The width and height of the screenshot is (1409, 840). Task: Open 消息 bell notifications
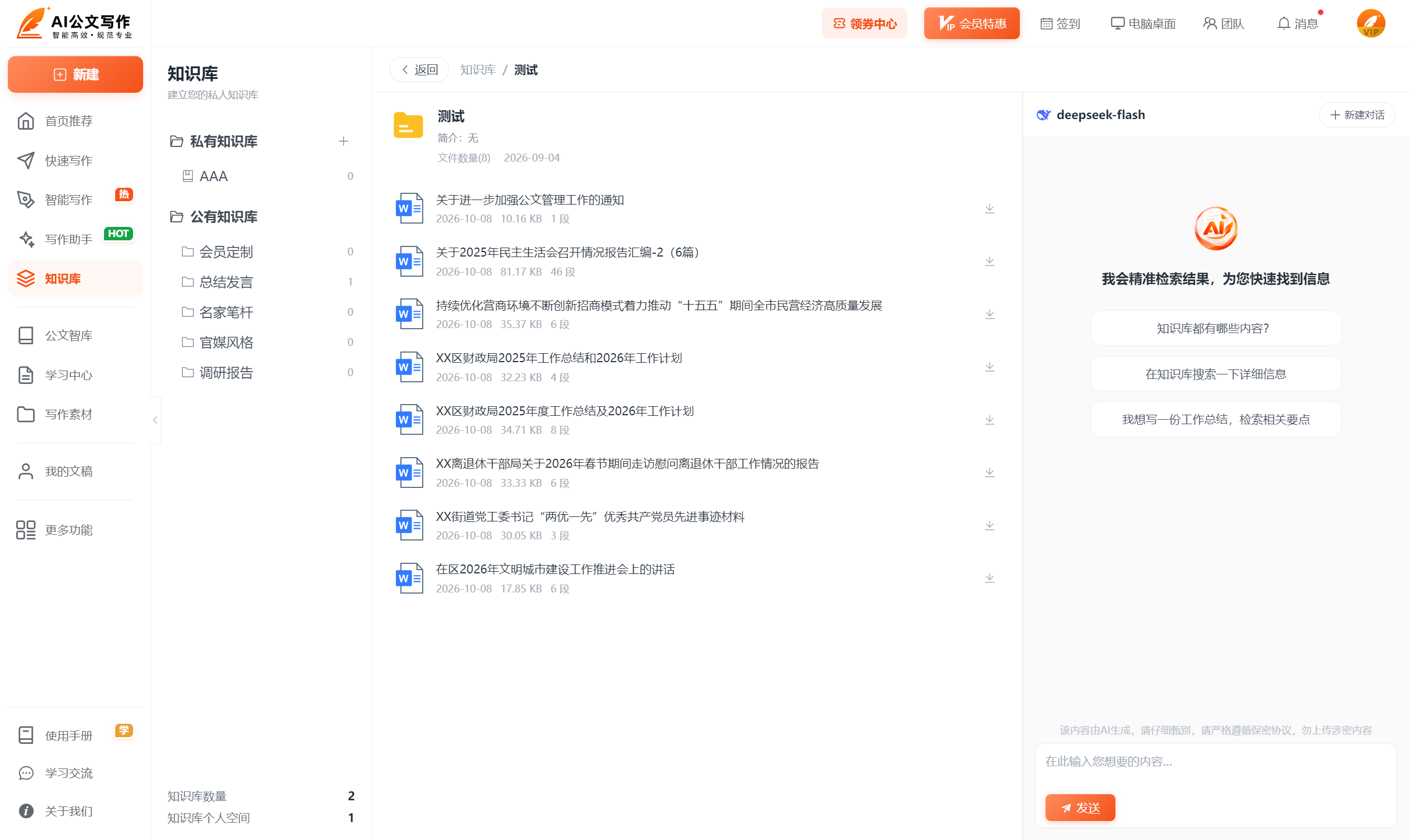(1297, 23)
